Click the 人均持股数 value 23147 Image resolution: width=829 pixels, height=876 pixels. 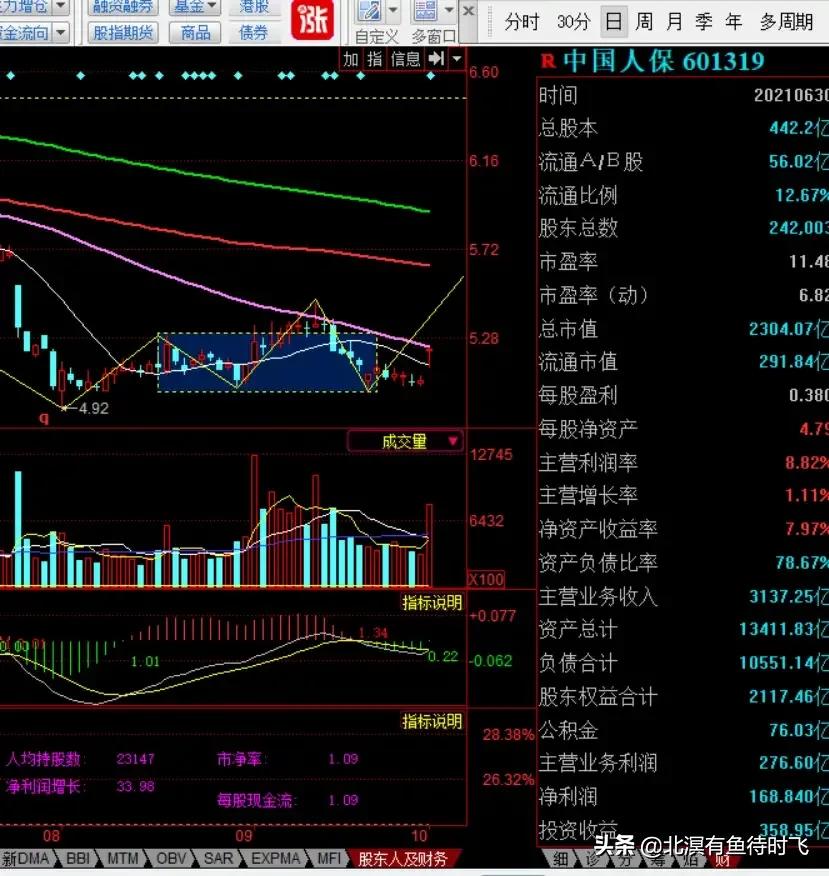135,759
